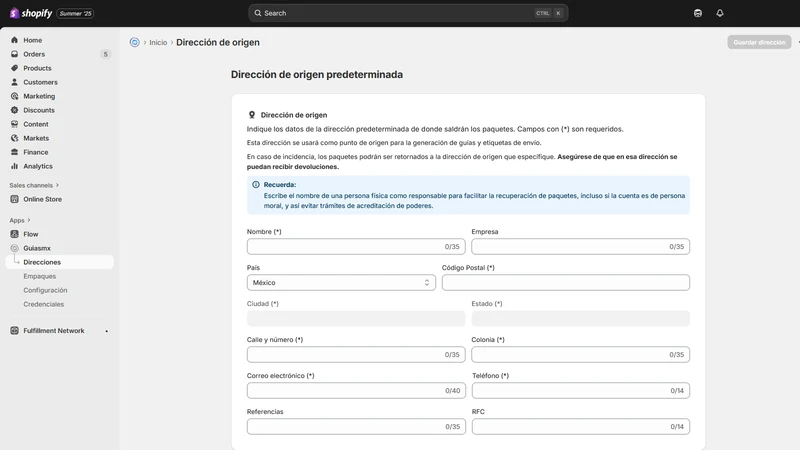Open Empaques under Guiasmx
The width and height of the screenshot is (800, 450).
[39, 276]
